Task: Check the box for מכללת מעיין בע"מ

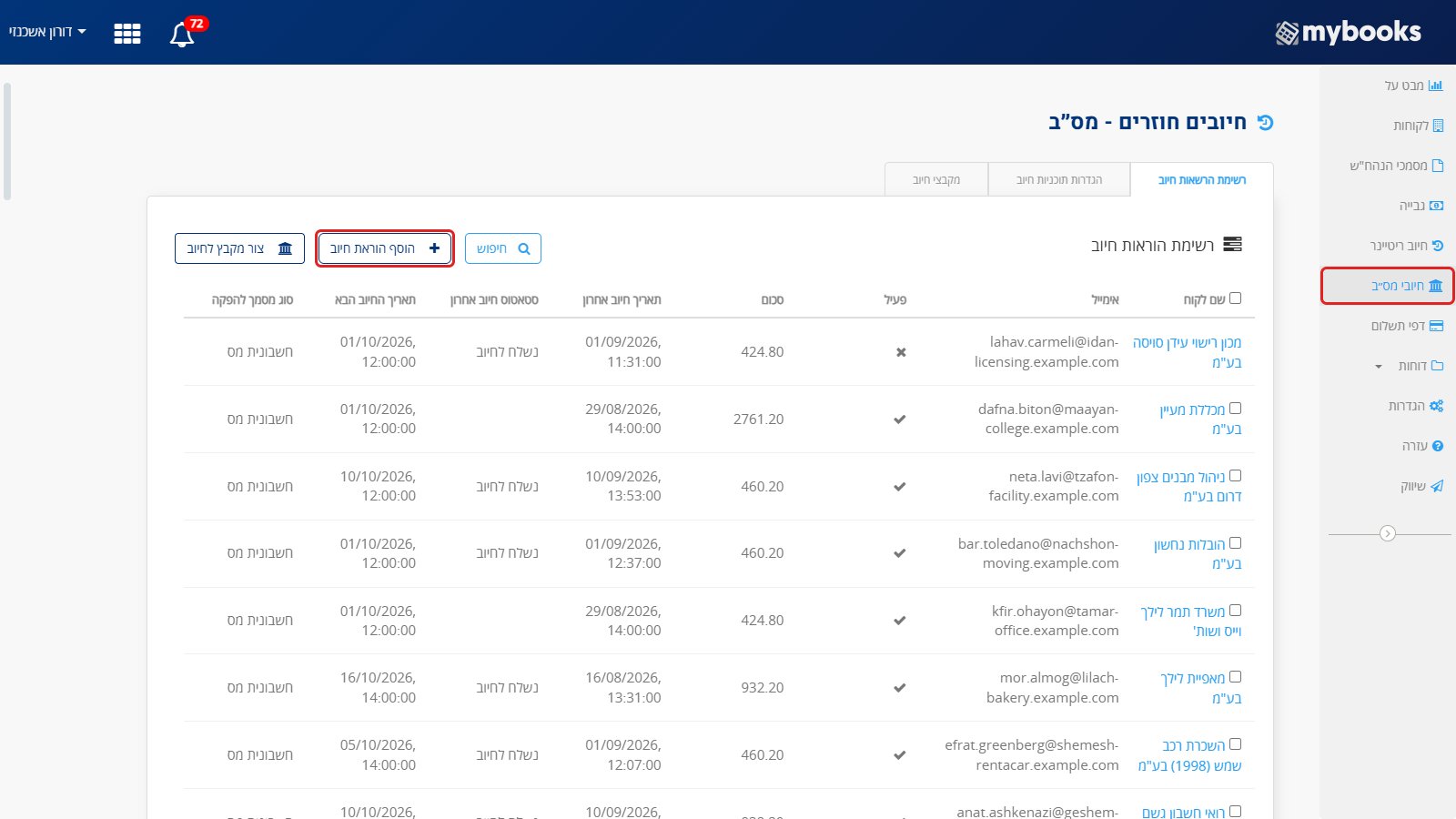Action: tap(1235, 409)
